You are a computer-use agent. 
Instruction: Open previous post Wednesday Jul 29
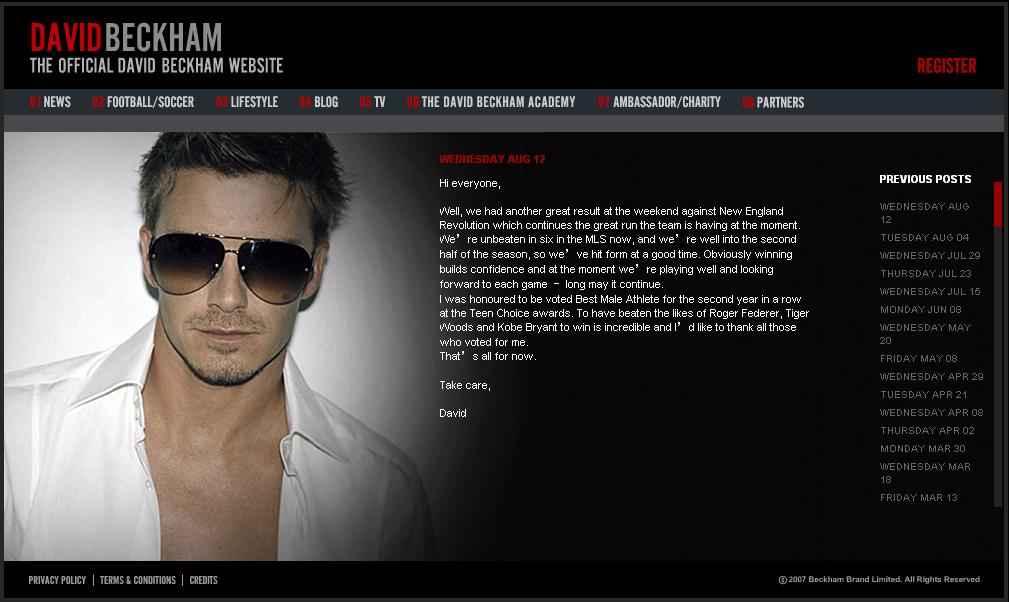[930, 255]
